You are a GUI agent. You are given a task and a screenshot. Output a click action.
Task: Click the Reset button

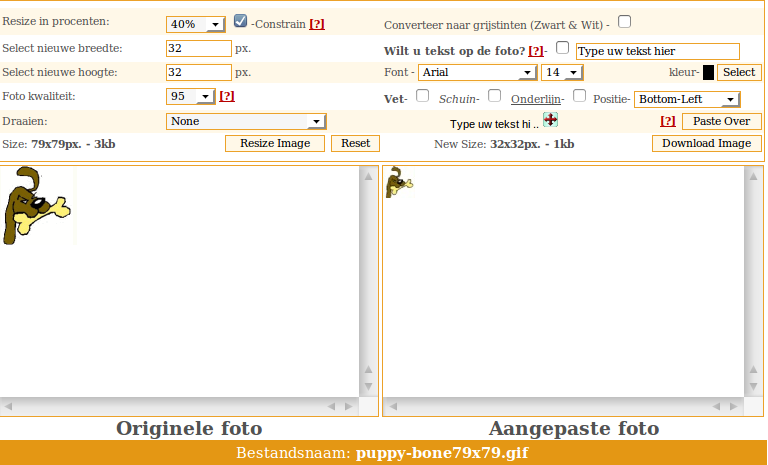356,144
